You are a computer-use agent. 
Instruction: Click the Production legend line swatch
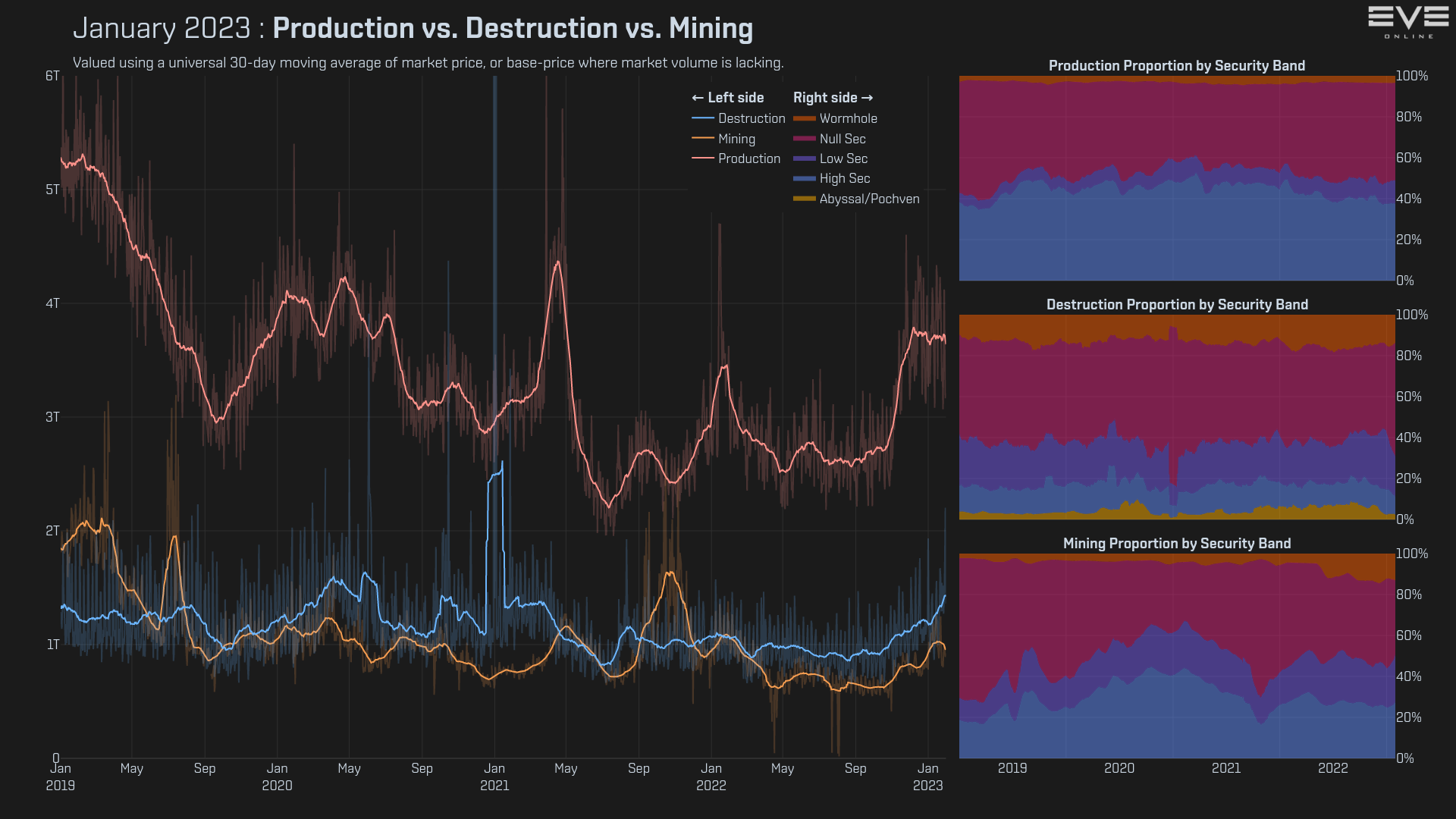click(x=703, y=158)
